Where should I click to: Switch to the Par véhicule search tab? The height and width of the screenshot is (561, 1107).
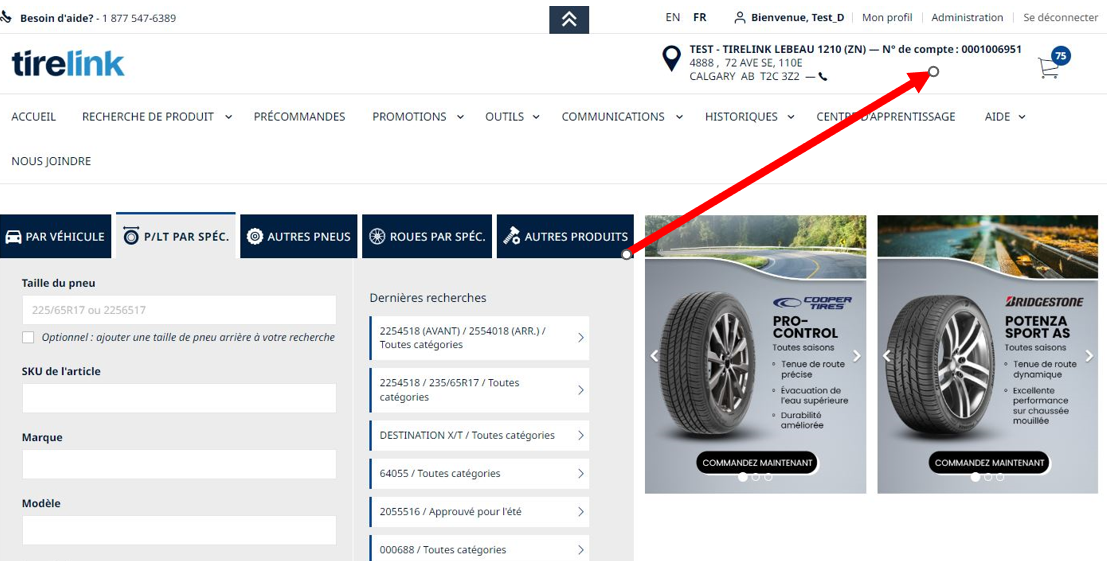point(56,236)
